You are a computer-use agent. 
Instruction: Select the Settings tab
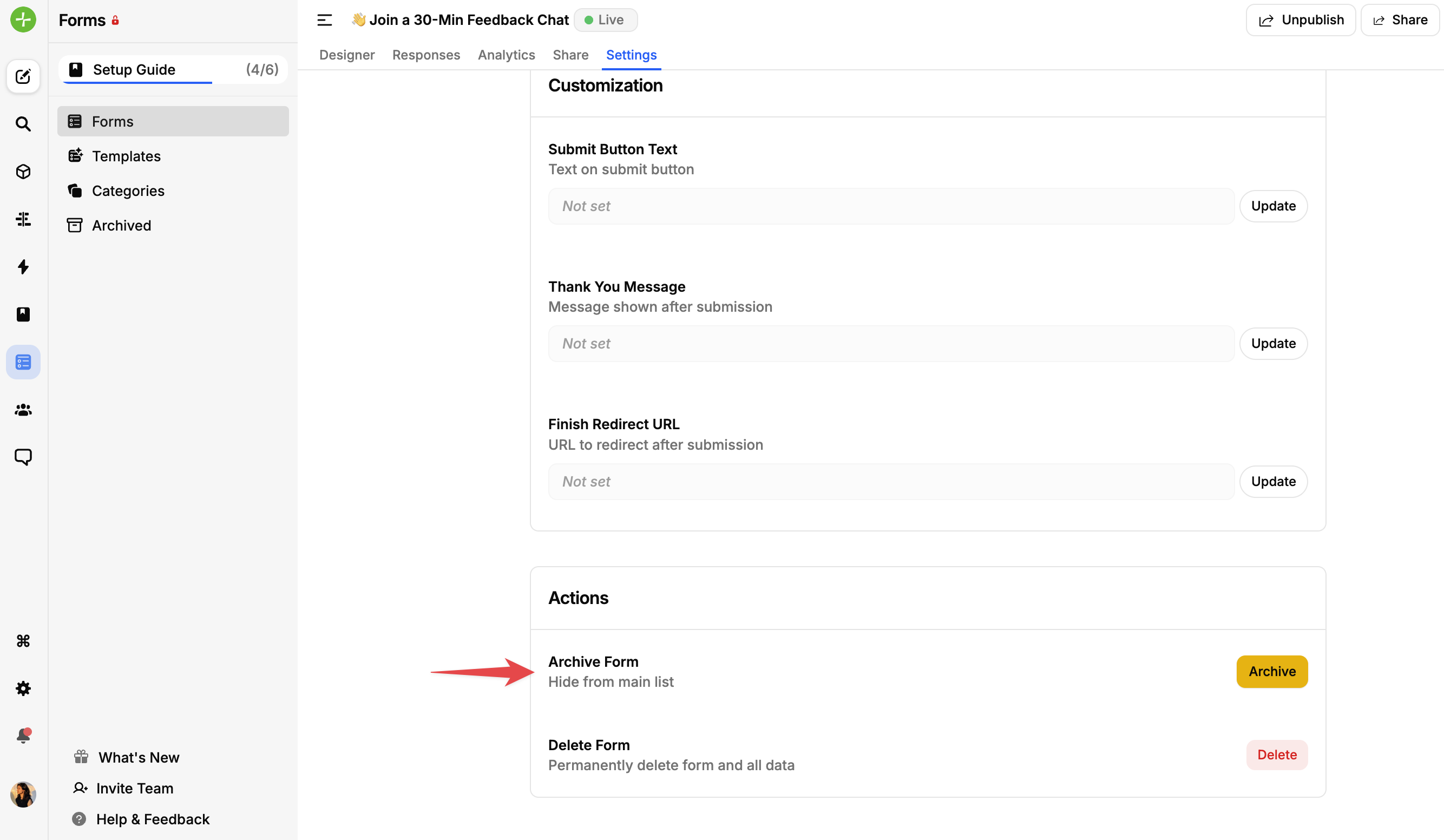point(632,55)
